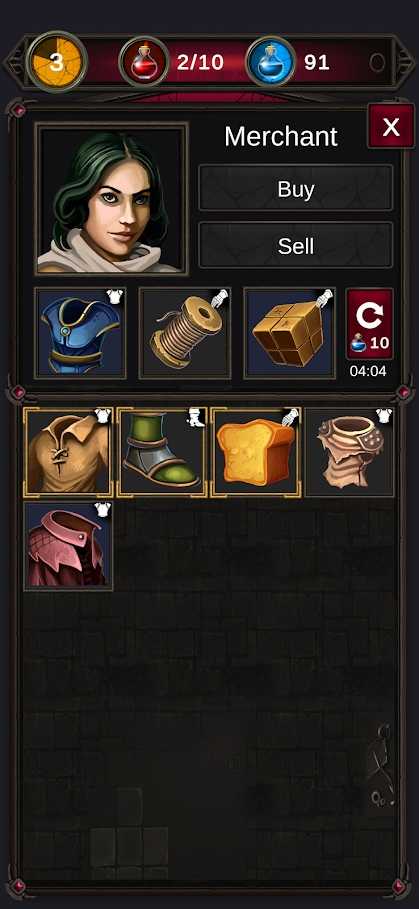Select the bread loaf item
Viewport: 419px width, 909px height.
(256, 452)
